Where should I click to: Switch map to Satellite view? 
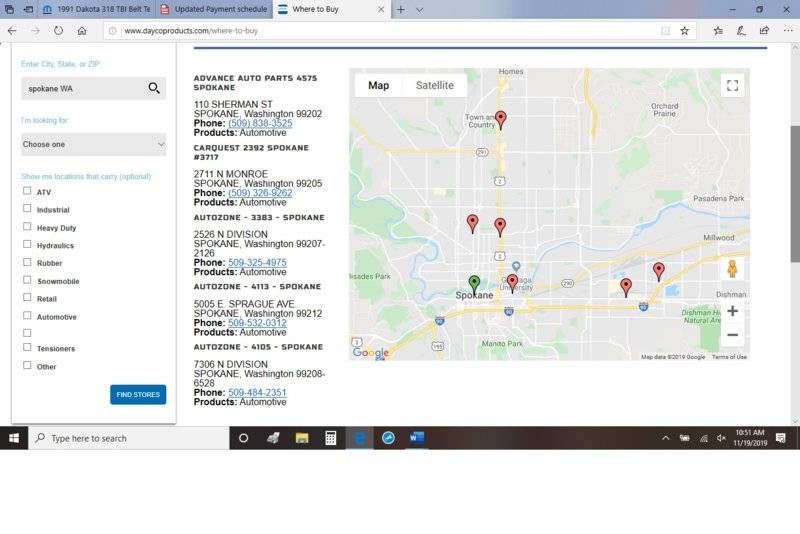pos(434,85)
